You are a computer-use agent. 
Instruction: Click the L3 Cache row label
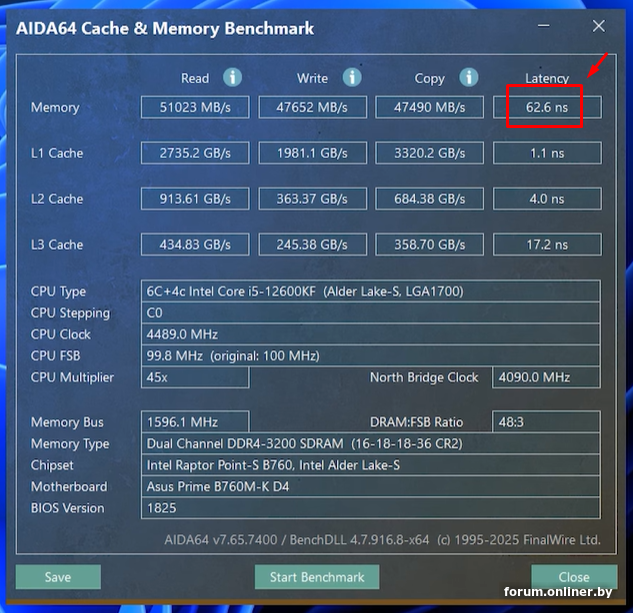click(x=57, y=244)
